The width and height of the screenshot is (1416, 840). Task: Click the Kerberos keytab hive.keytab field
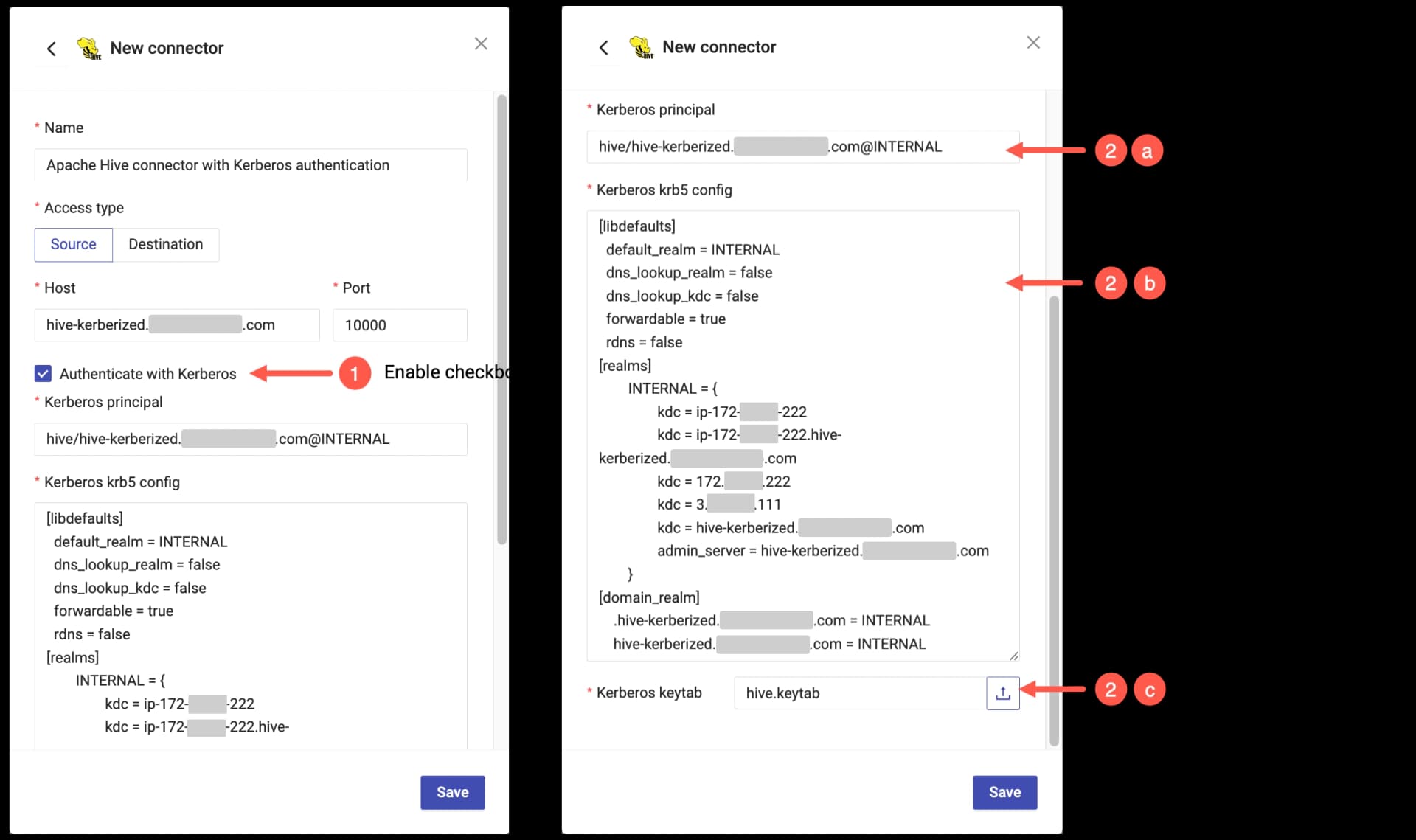tap(860, 693)
